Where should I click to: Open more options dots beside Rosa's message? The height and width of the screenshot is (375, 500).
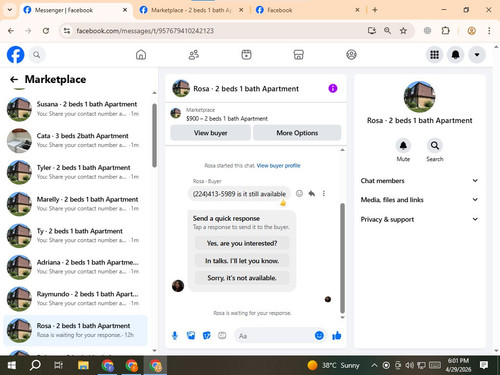(324, 193)
